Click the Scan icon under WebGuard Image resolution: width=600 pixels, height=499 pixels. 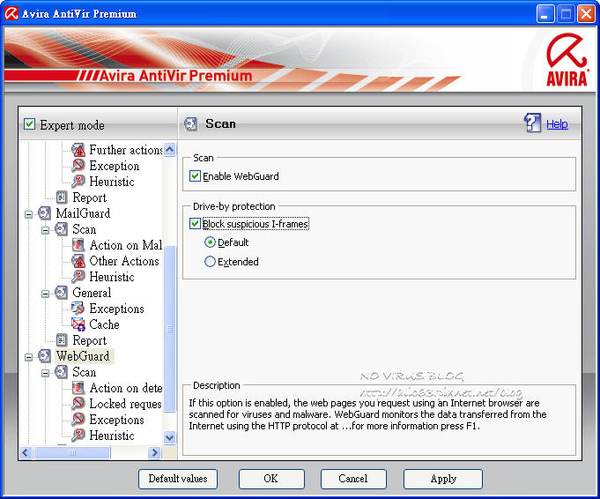coord(61,372)
